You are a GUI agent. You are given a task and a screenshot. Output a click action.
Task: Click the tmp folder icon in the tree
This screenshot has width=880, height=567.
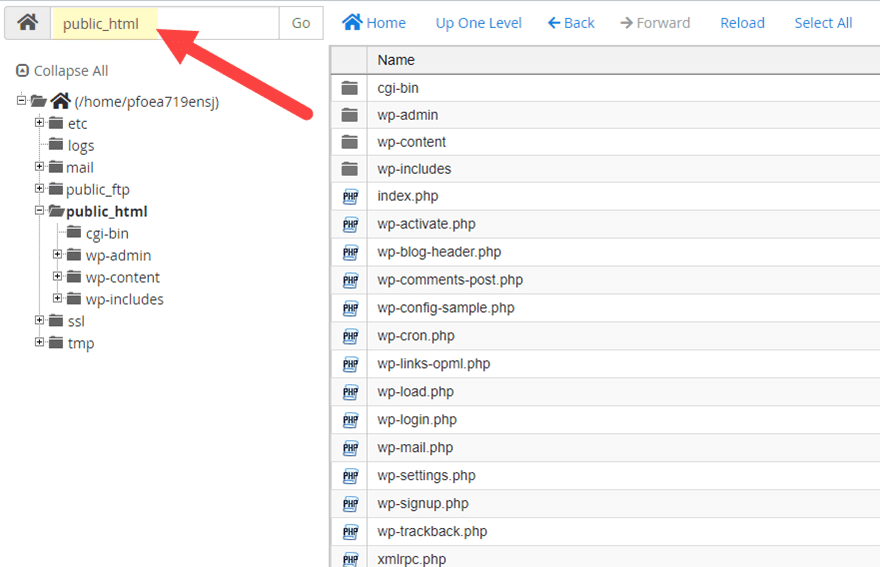pos(56,342)
